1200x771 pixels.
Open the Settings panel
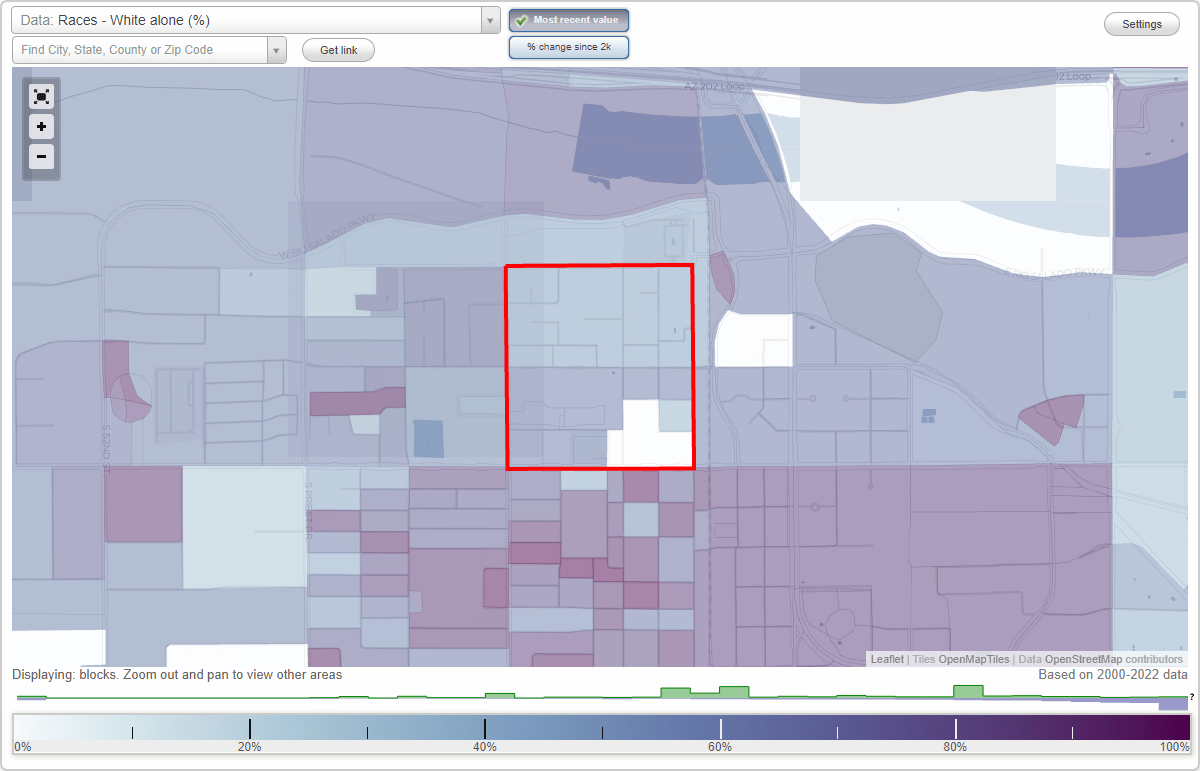[x=1141, y=23]
